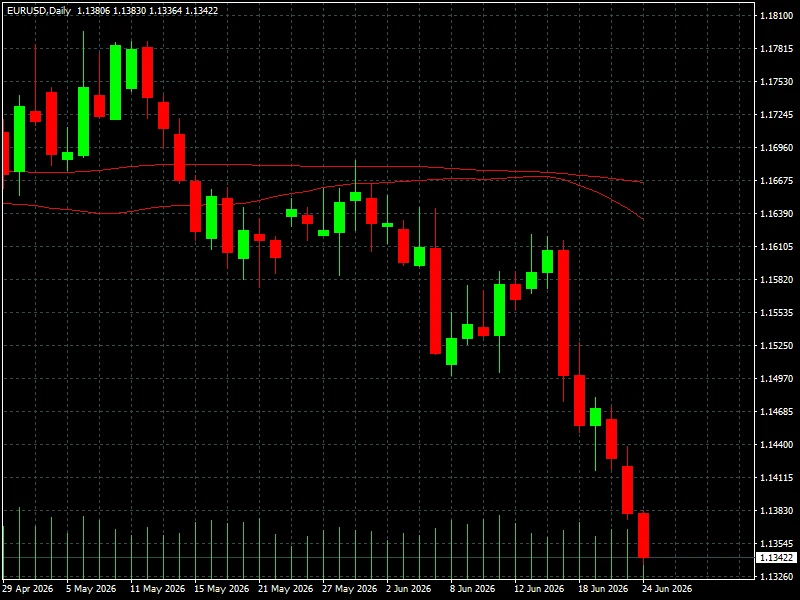The width and height of the screenshot is (800, 600).
Task: Click the 1.16675 price scale label
Action: coord(777,181)
